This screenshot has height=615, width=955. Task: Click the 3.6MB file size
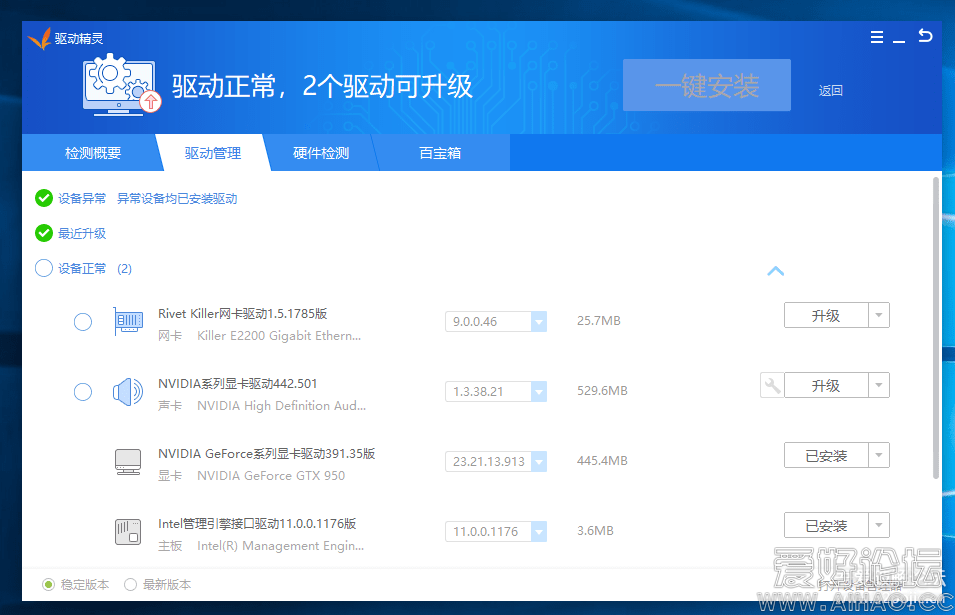[595, 531]
